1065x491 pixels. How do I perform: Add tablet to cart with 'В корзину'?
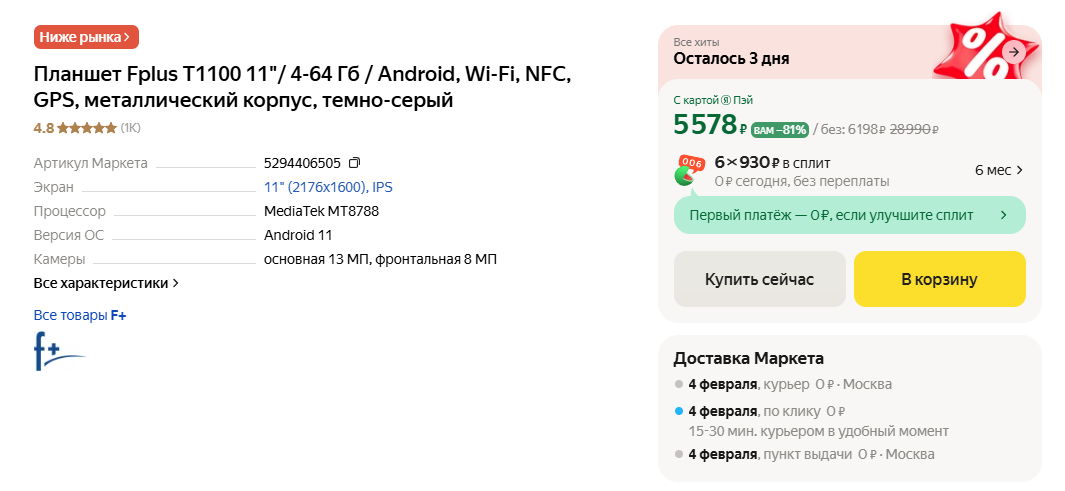point(939,279)
